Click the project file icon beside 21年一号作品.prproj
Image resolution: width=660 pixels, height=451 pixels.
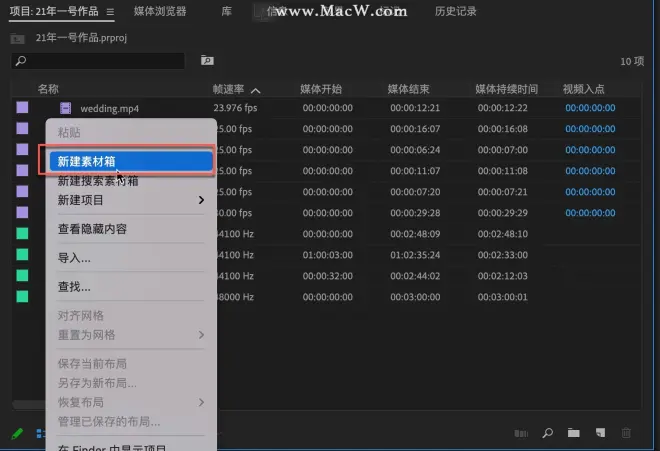point(18,39)
